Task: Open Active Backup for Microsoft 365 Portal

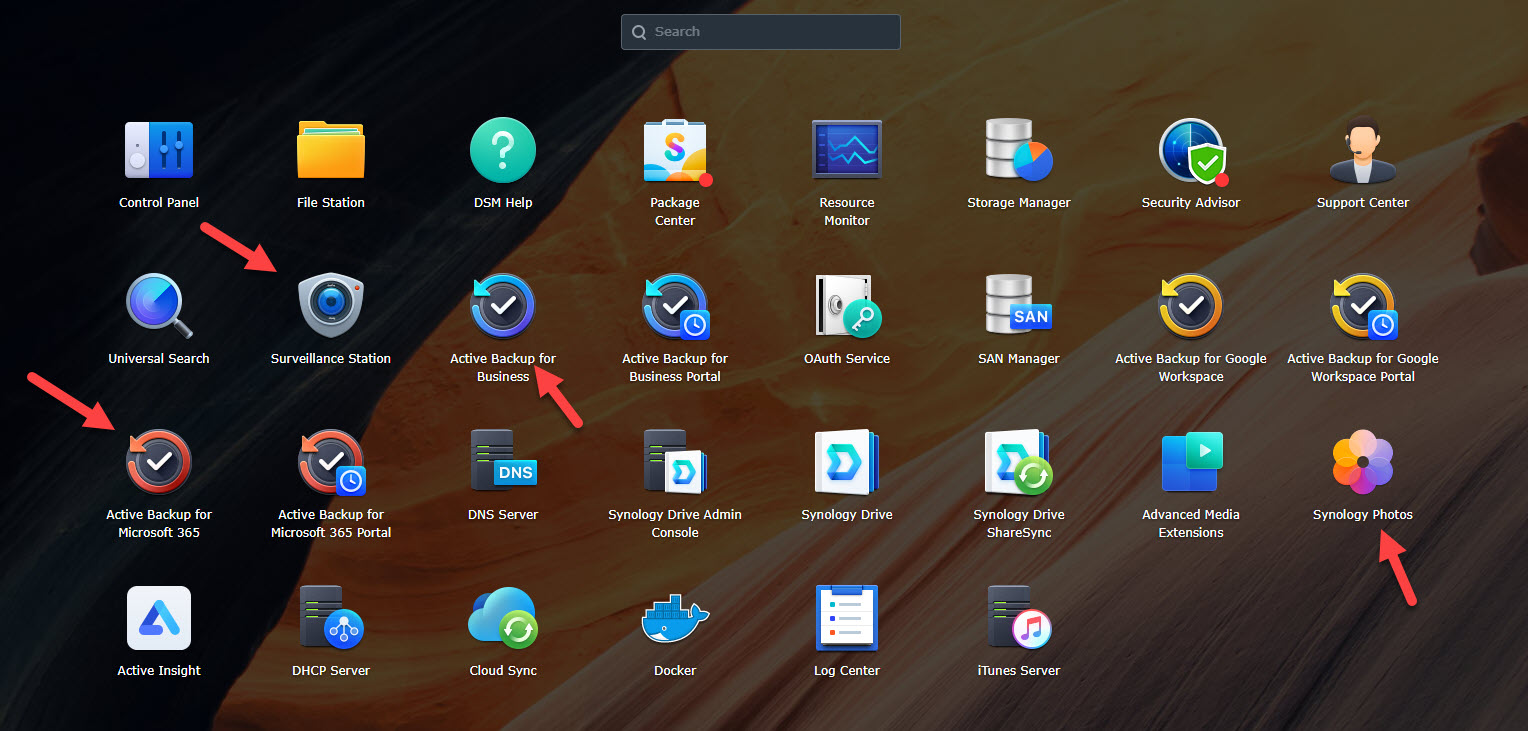Action: (x=331, y=462)
